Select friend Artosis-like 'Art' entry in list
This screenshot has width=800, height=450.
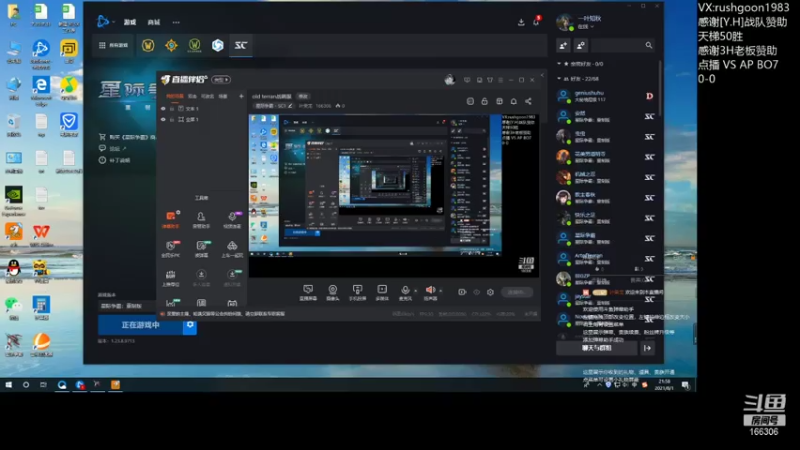coord(606,259)
